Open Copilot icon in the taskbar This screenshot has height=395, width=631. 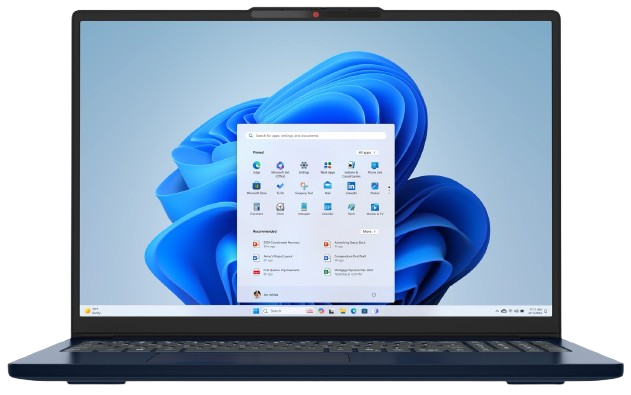tap(321, 311)
